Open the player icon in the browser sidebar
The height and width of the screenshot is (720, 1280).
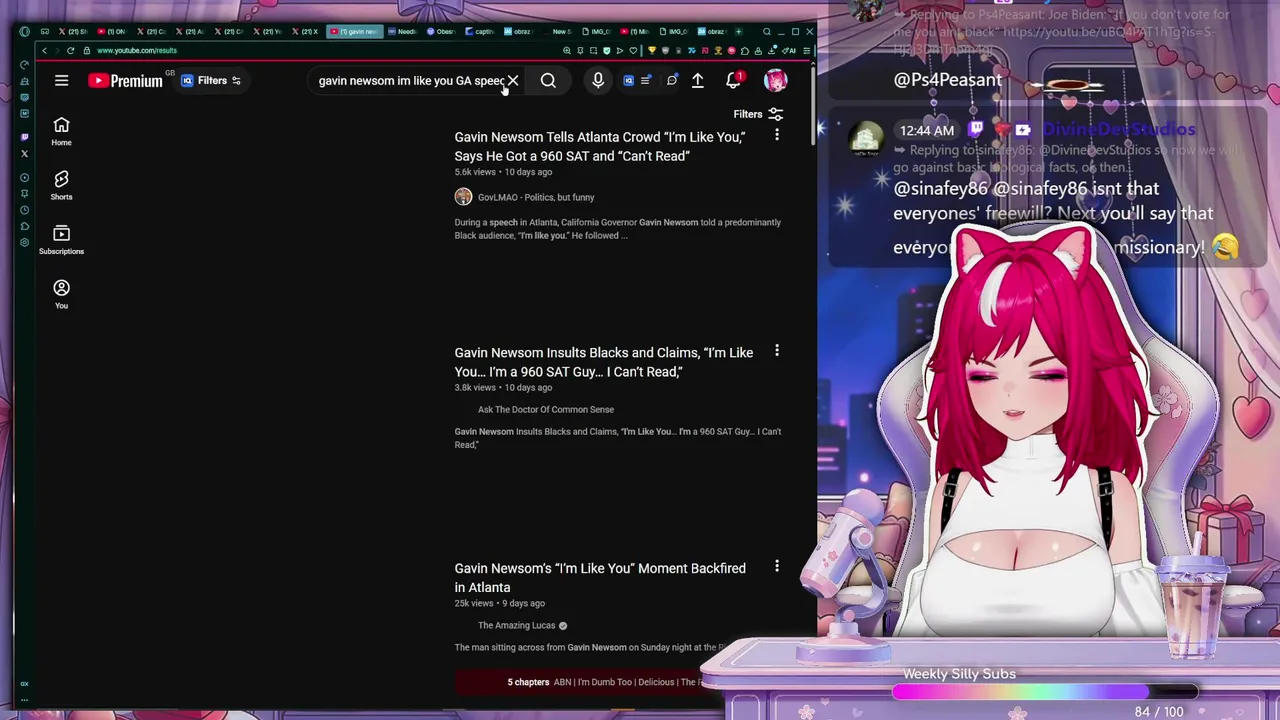25,178
